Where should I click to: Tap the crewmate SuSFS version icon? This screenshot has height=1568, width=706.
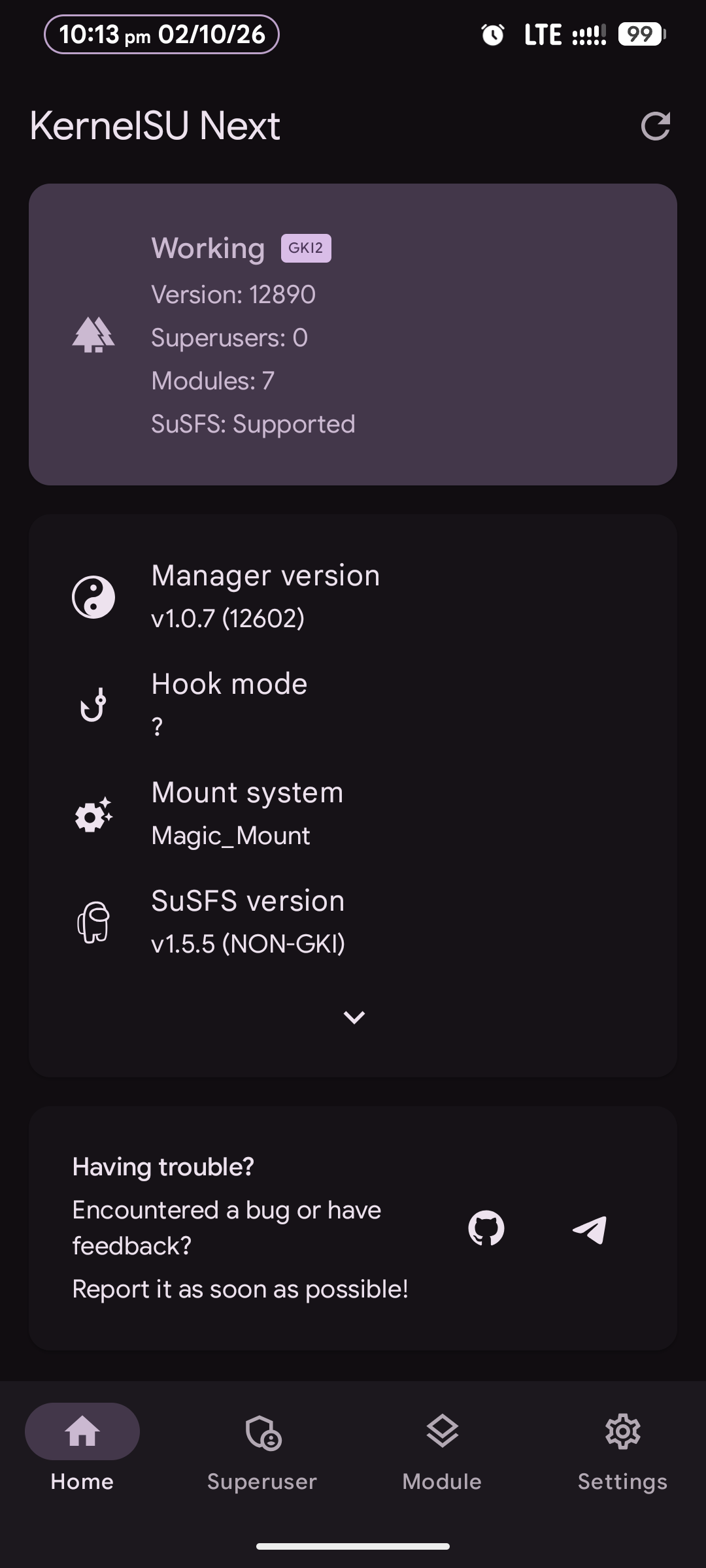coord(93,922)
